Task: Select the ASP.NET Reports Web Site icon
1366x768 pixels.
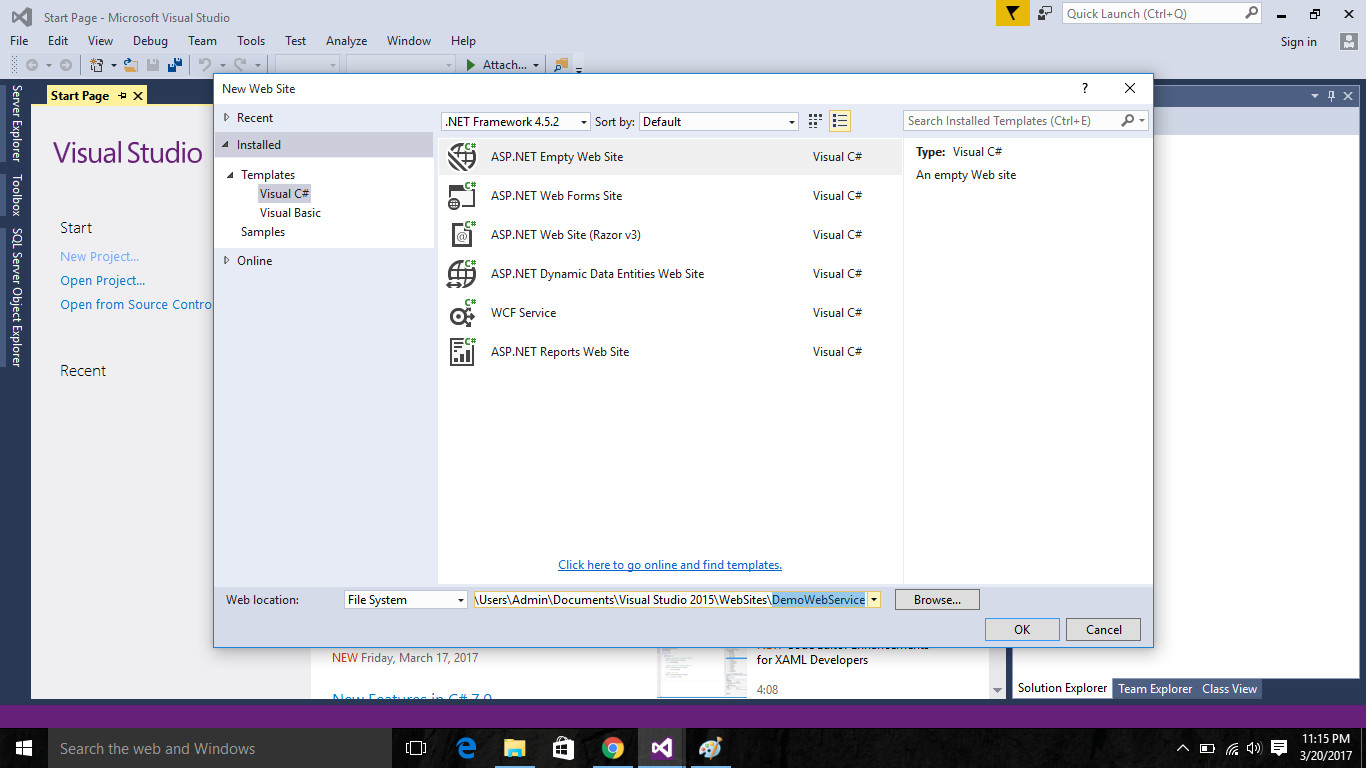Action: (x=462, y=352)
